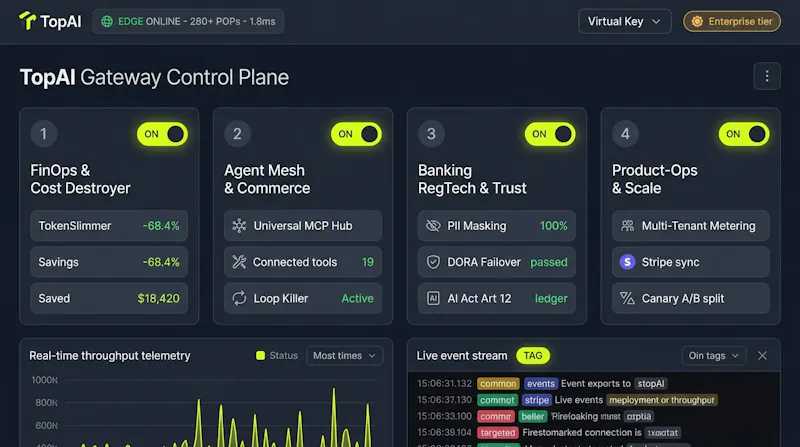Toggle FinOps & Cost Destroyer switch off
The width and height of the screenshot is (800, 447).
(162, 134)
